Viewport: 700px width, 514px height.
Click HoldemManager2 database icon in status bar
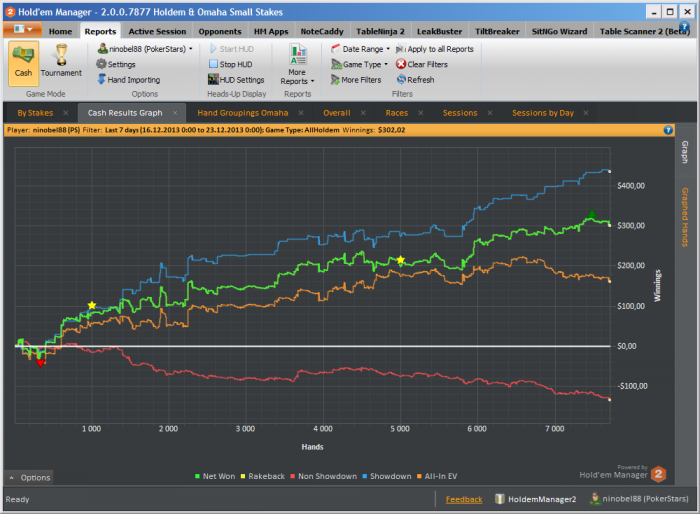[x=500, y=499]
